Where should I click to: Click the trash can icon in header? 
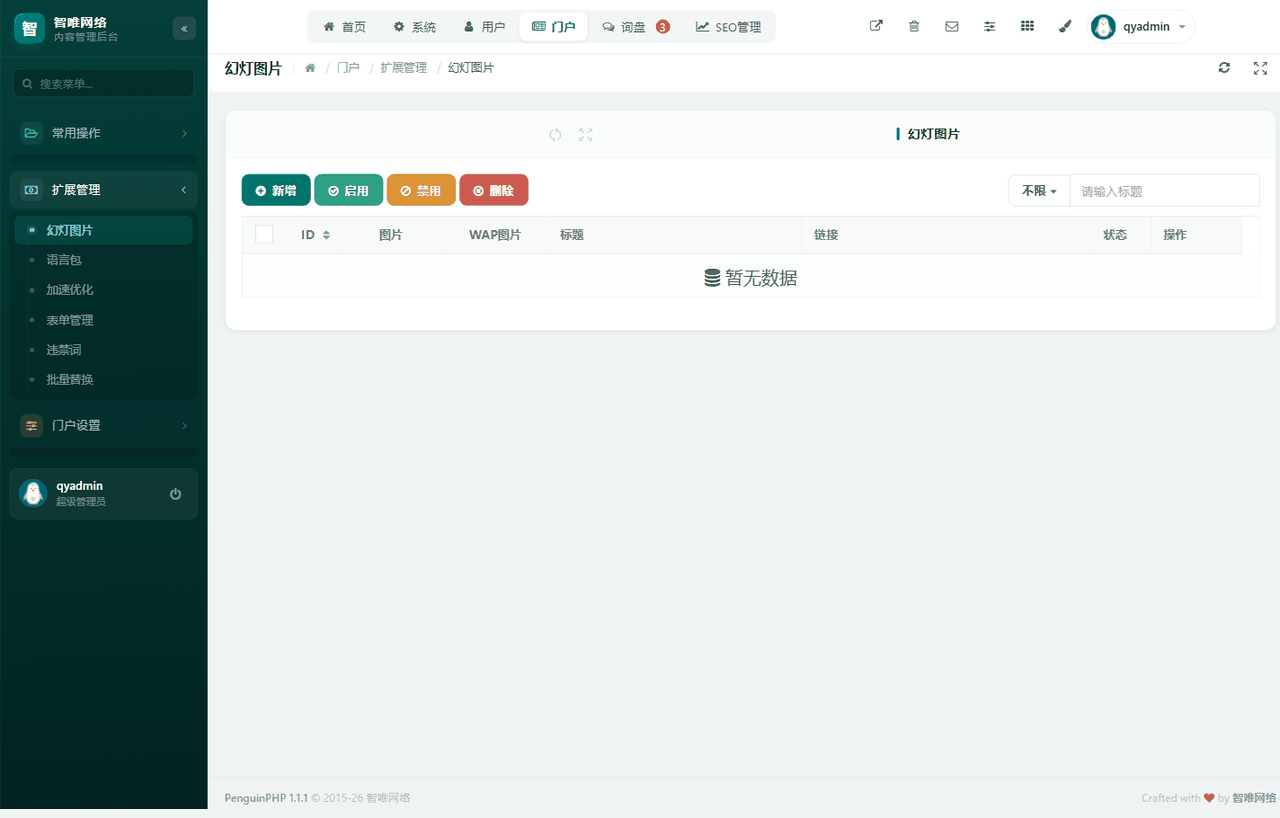(x=914, y=27)
